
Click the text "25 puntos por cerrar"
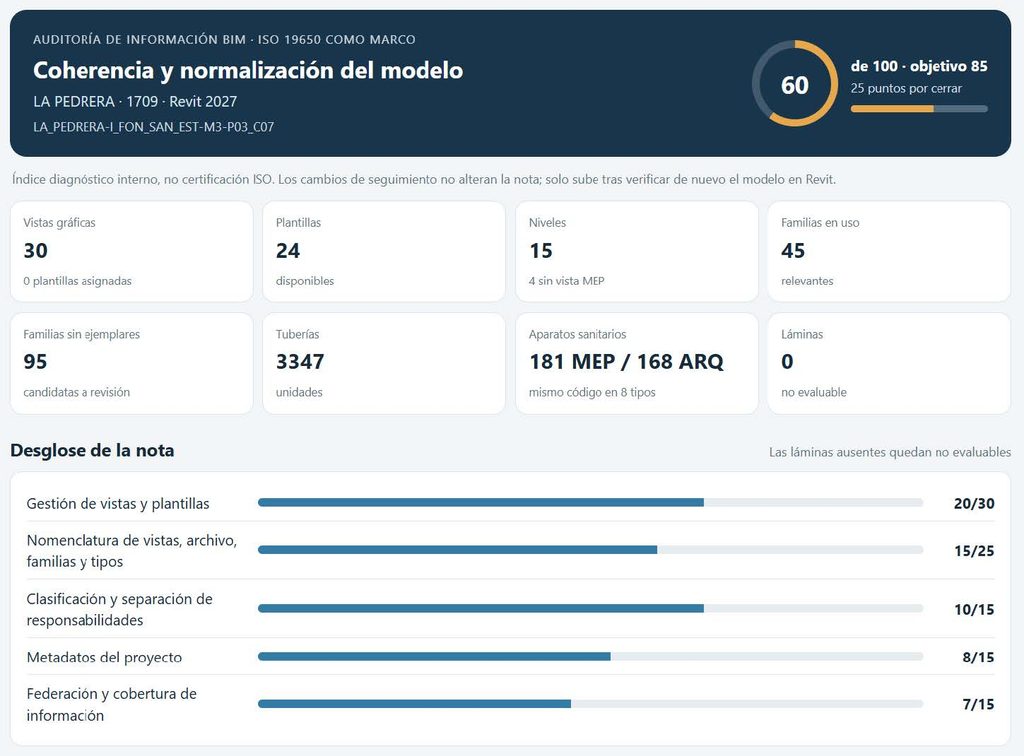[x=906, y=88]
